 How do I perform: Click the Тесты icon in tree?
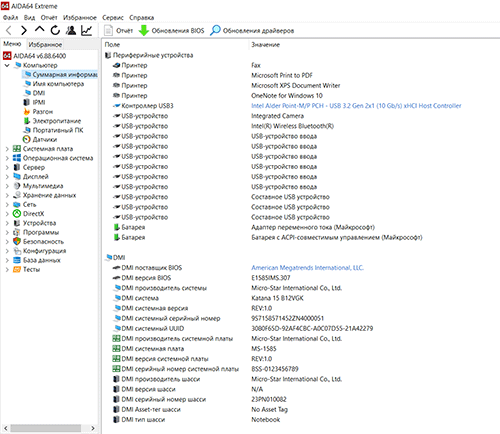tap(17, 269)
